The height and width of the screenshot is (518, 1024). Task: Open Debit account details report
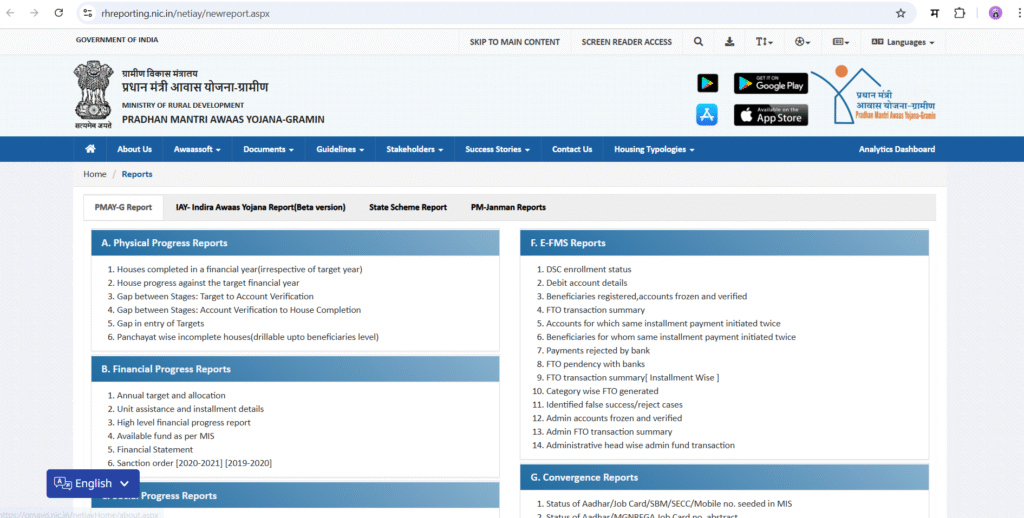click(x=586, y=283)
